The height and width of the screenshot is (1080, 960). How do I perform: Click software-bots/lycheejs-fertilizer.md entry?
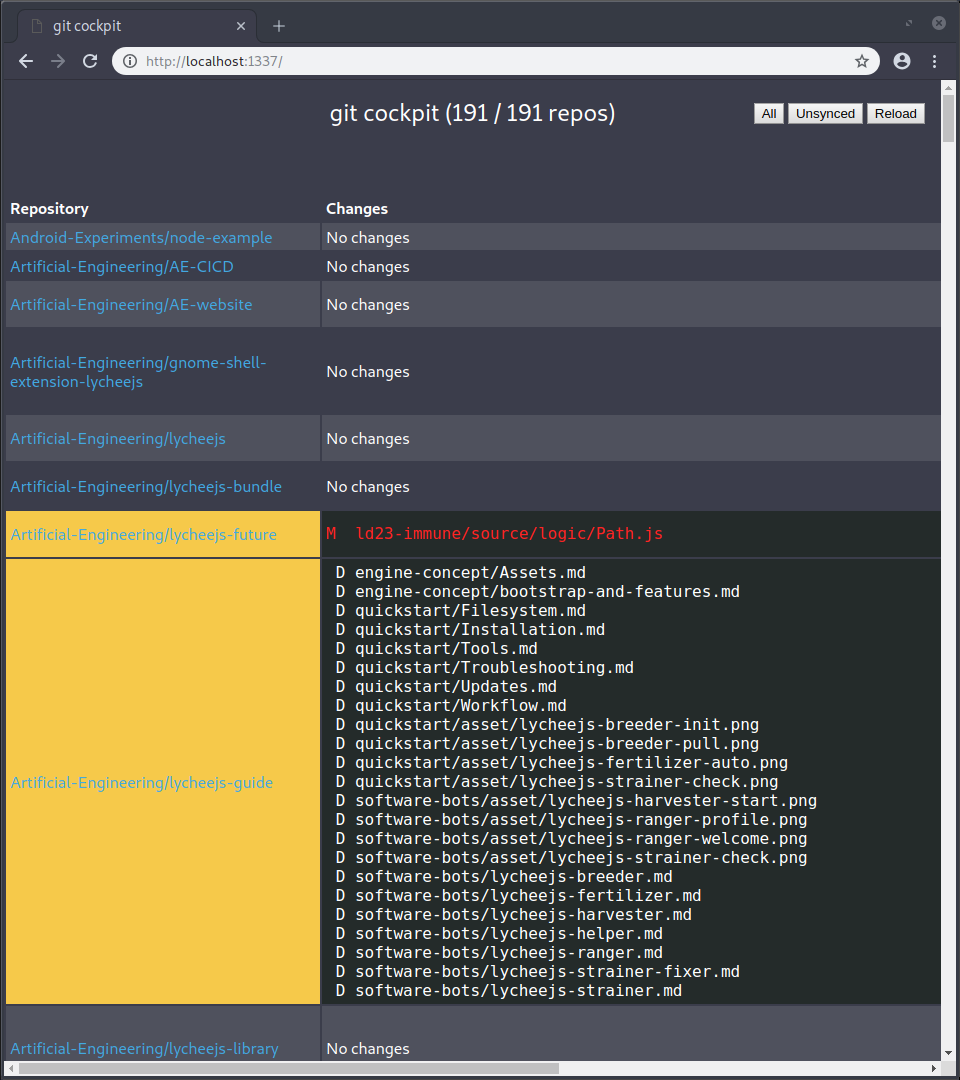click(528, 896)
